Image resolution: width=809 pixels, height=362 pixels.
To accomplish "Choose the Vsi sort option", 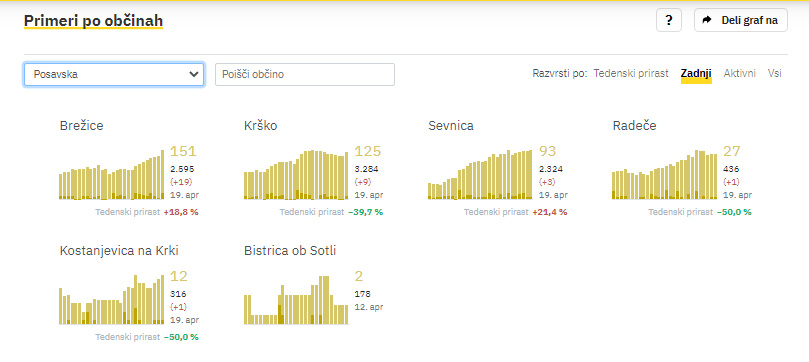I will pyautogui.click(x=774, y=73).
